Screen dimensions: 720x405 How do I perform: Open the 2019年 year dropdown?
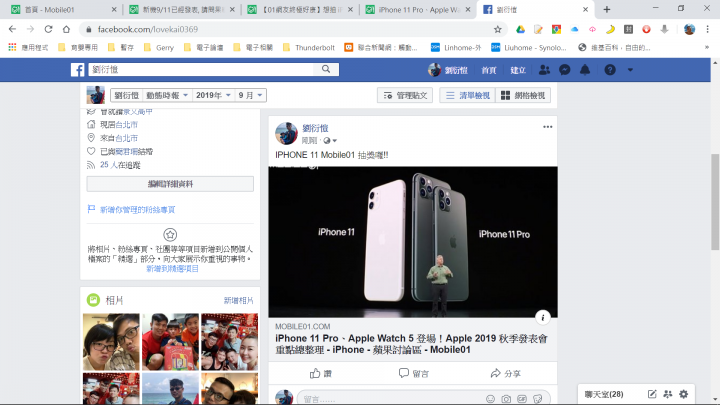[213, 95]
